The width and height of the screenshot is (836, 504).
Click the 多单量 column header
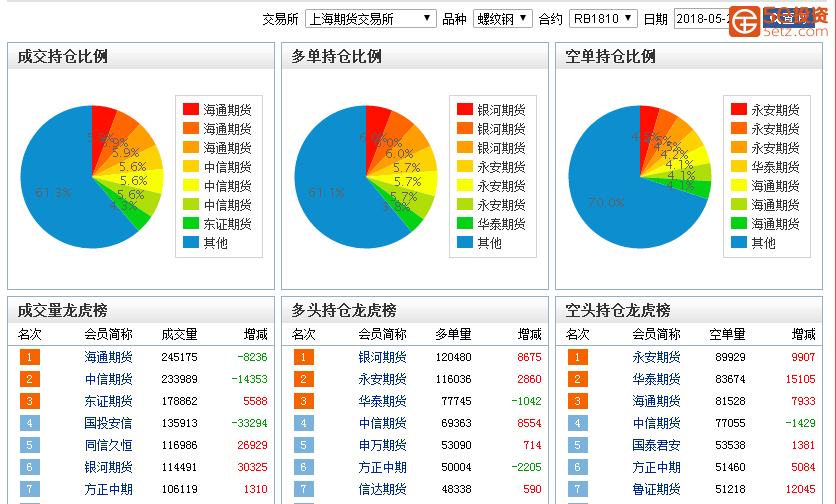click(x=453, y=334)
